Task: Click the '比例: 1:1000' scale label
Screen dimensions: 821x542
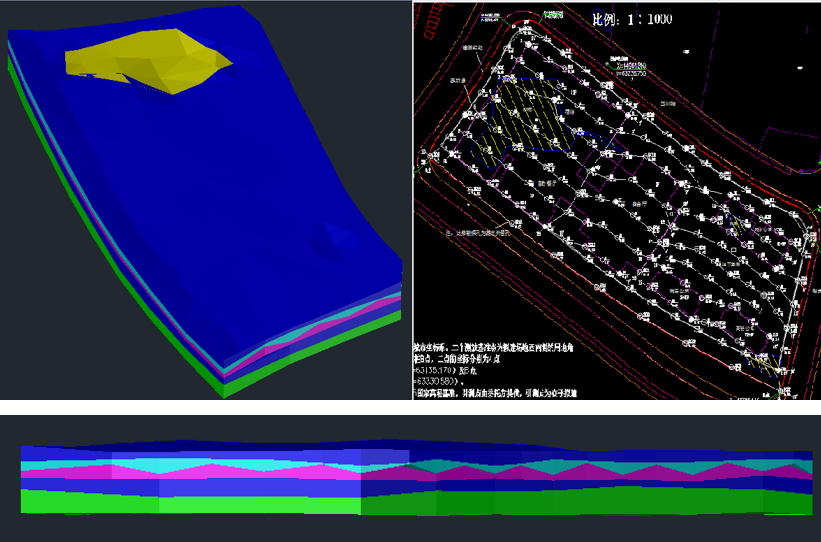Action: pyautogui.click(x=632, y=19)
